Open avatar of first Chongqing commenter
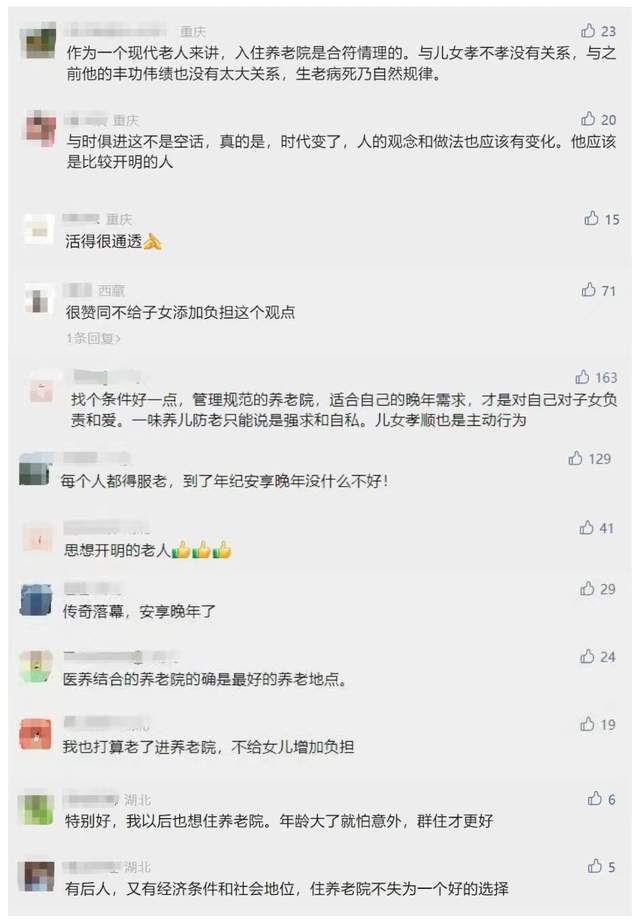 [39, 41]
